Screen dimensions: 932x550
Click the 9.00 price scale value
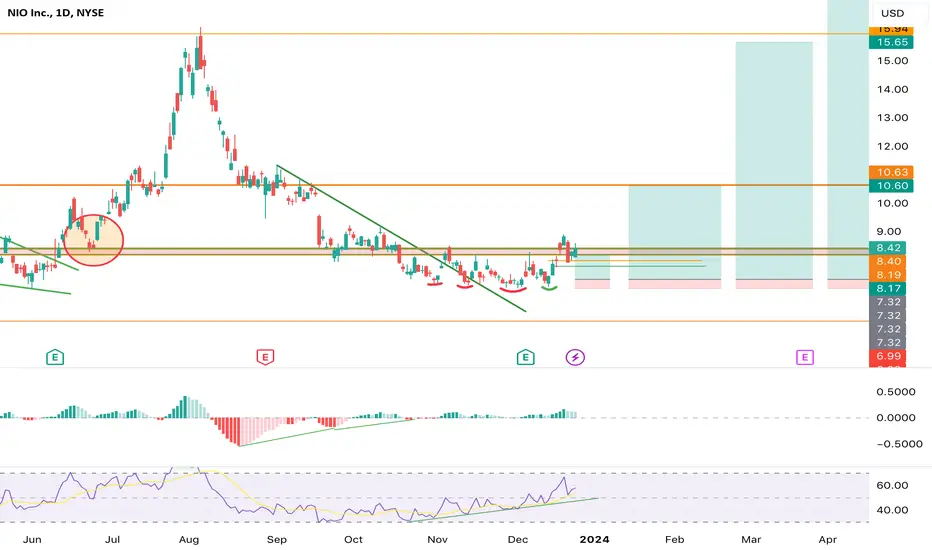point(889,232)
